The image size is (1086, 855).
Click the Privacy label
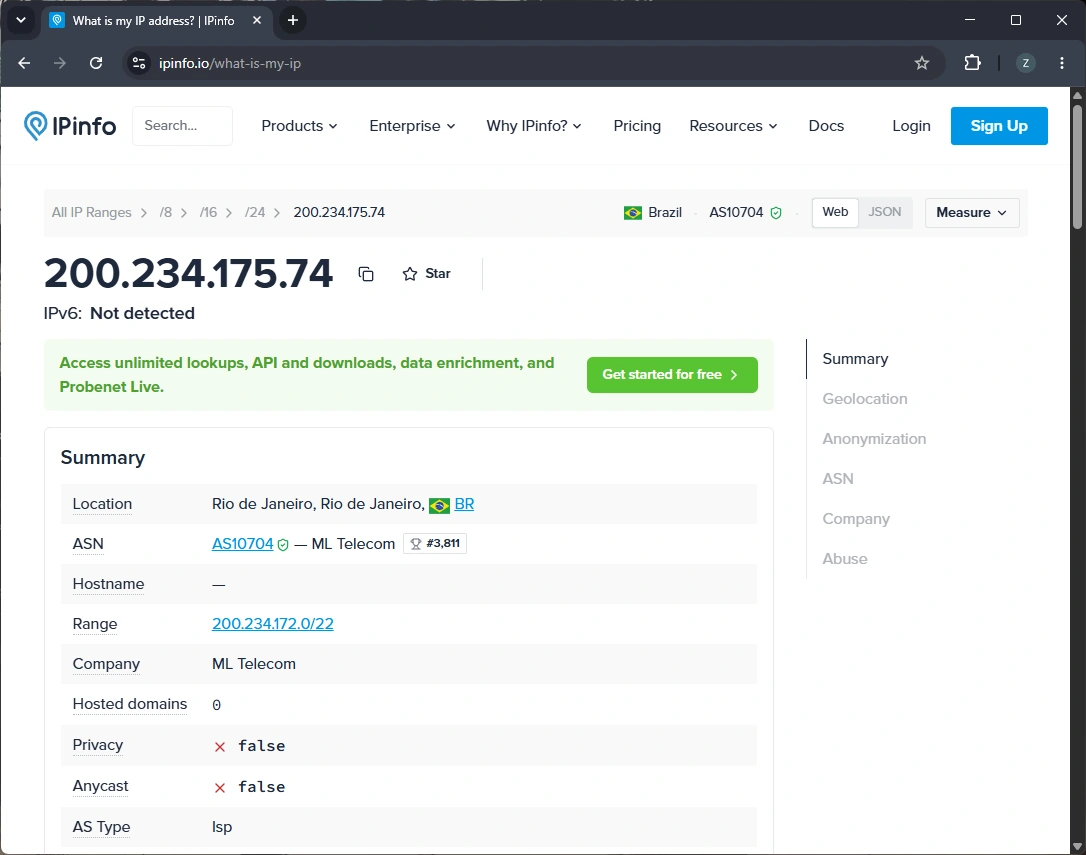click(98, 745)
